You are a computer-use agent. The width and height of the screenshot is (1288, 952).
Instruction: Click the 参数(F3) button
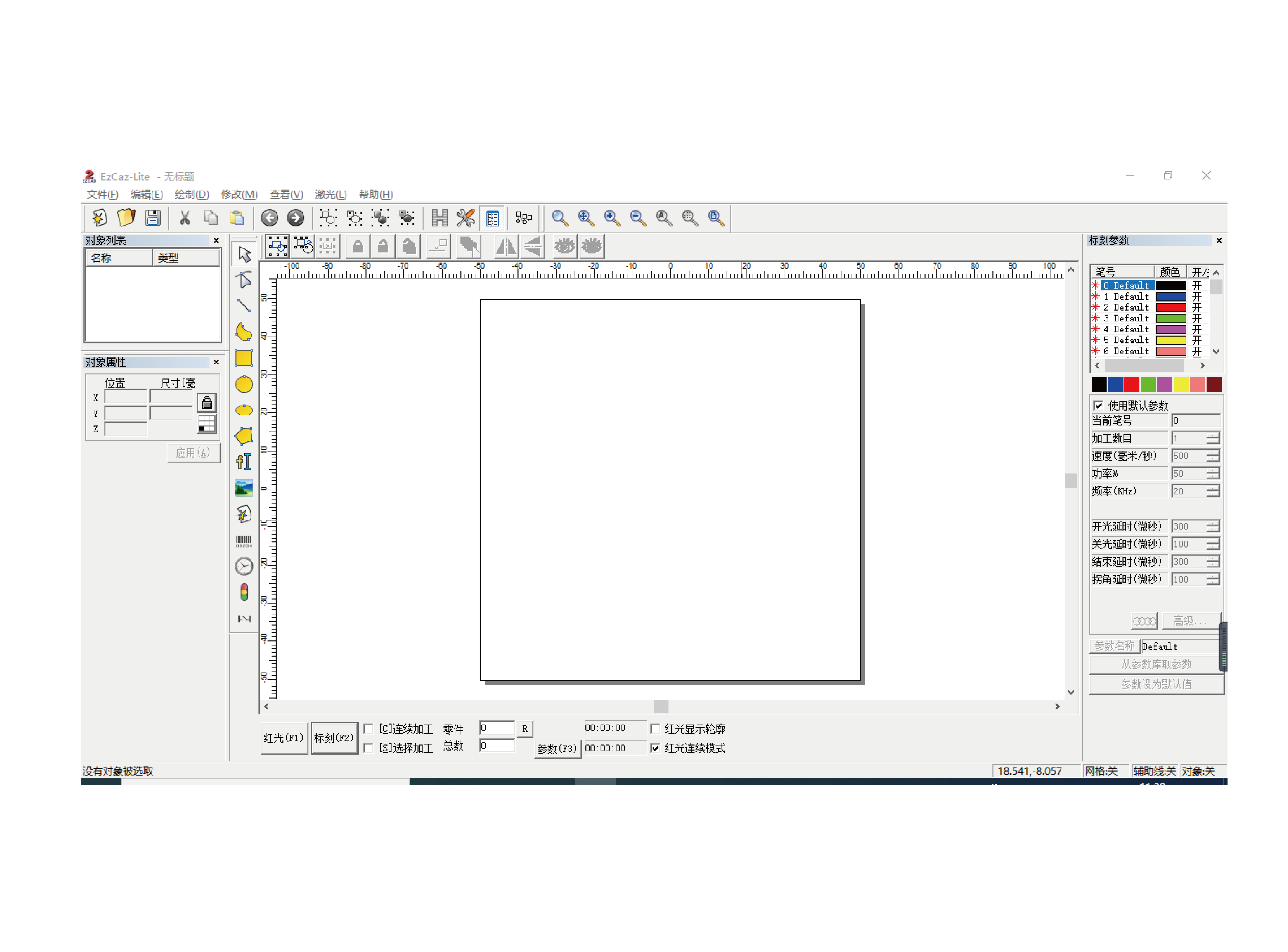point(557,749)
